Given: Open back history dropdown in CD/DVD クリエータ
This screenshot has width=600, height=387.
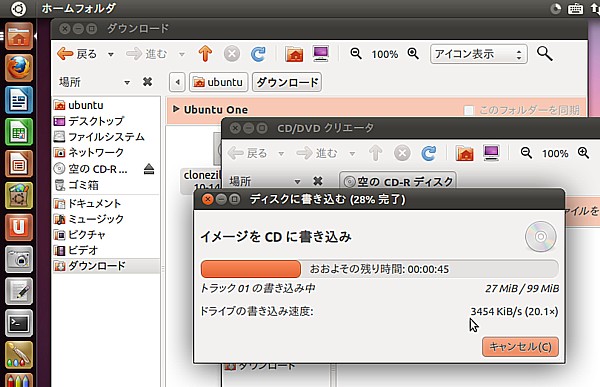Looking at the screenshot, I should [281, 154].
